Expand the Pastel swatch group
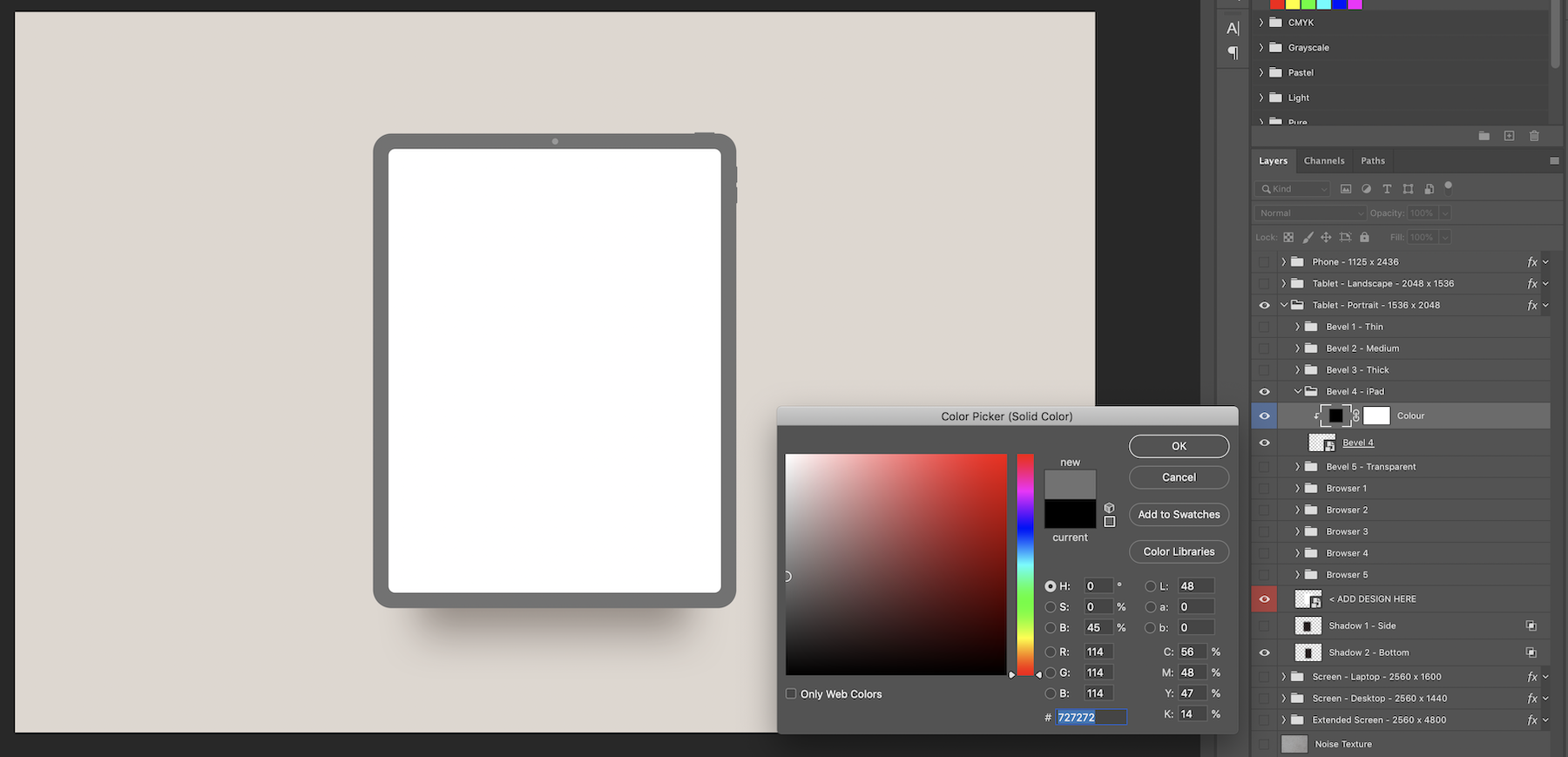Viewport: 1568px width, 757px height. [1260, 73]
